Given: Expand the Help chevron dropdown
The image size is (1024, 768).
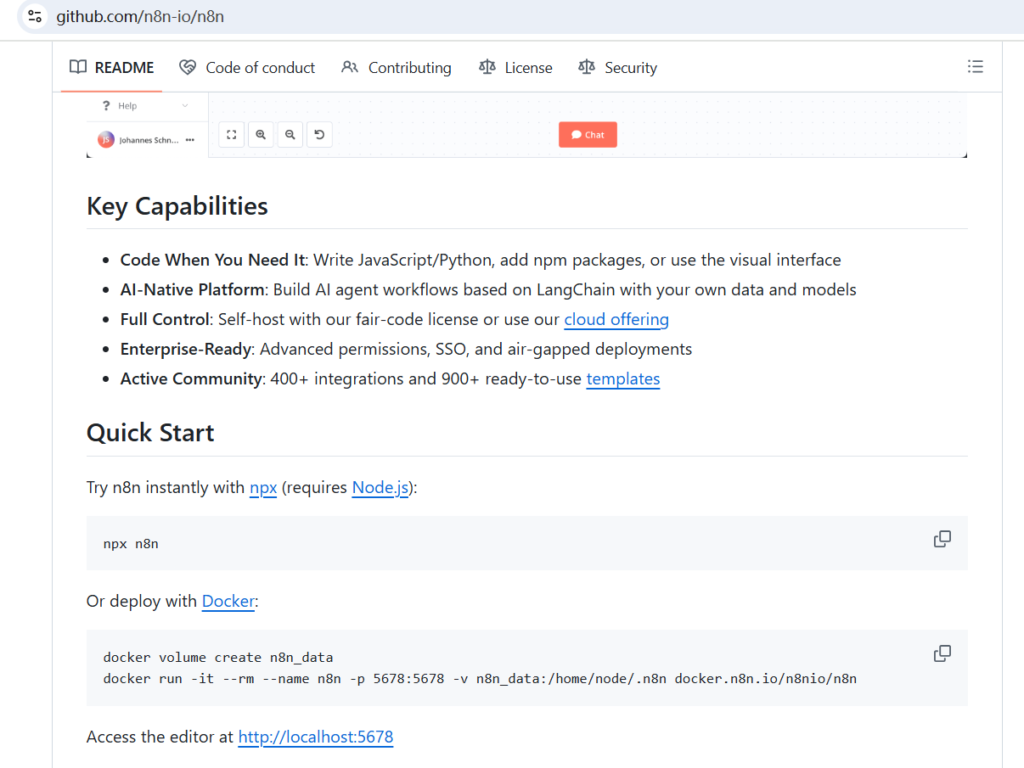Looking at the screenshot, I should pyautogui.click(x=185, y=106).
